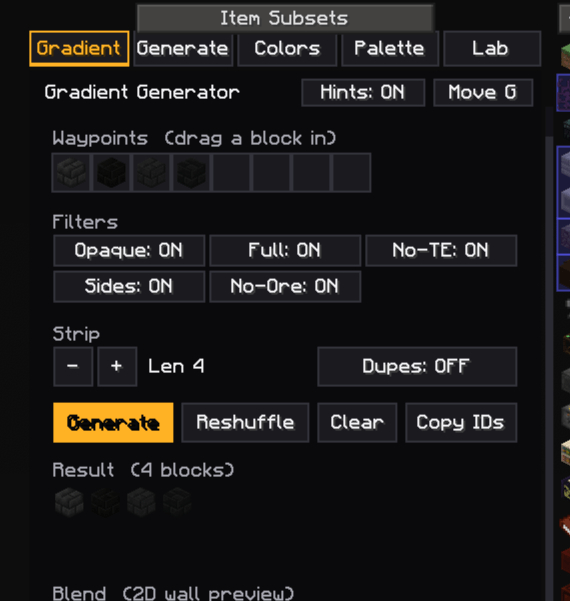Click the third result block icon
Viewport: 570px width, 601px height.
pos(141,501)
